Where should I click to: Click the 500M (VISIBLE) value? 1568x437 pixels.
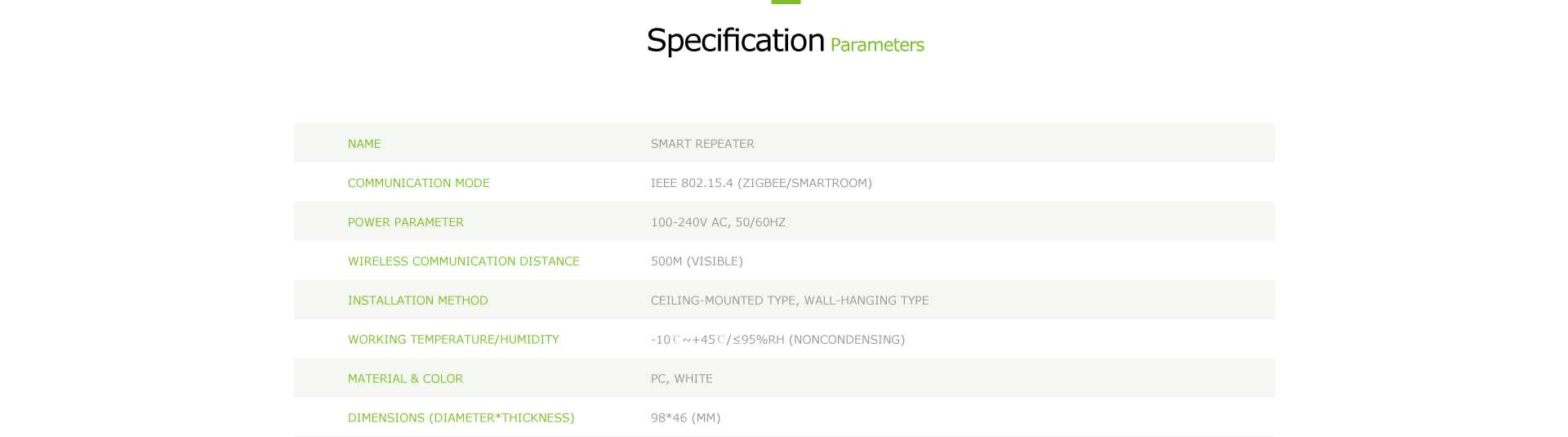[x=697, y=261]
